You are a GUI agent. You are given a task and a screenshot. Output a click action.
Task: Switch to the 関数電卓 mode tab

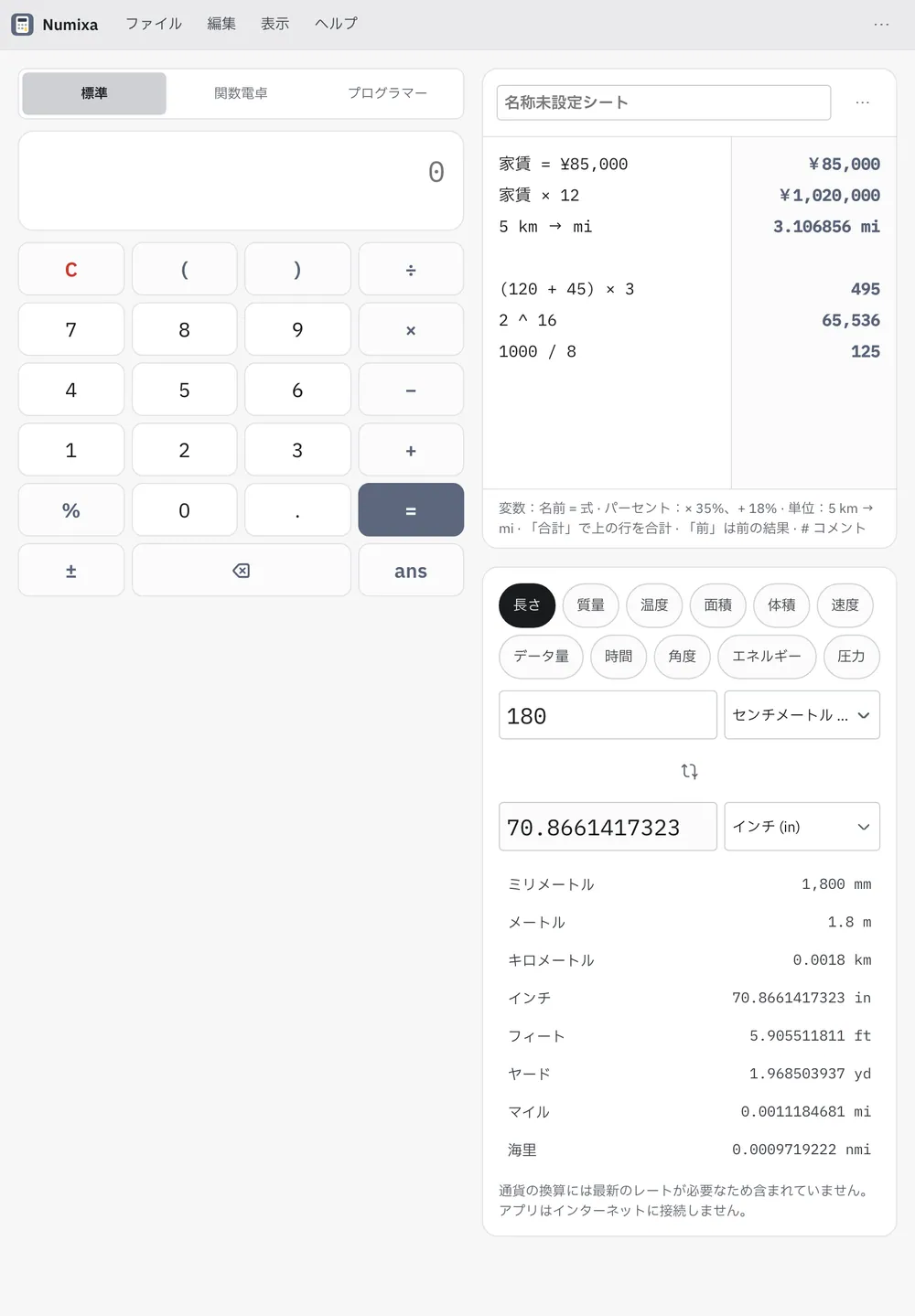[x=241, y=93]
